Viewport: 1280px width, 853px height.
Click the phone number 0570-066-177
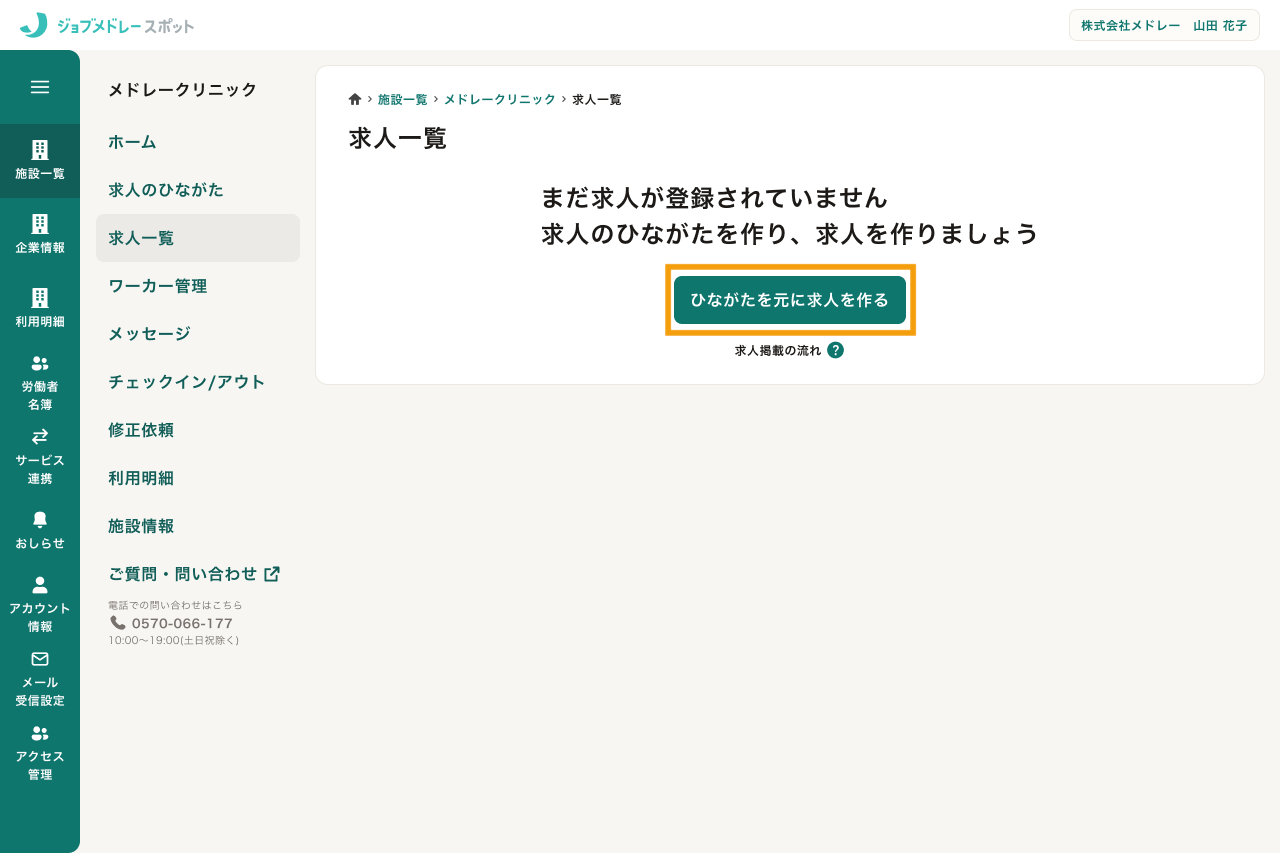[182, 623]
